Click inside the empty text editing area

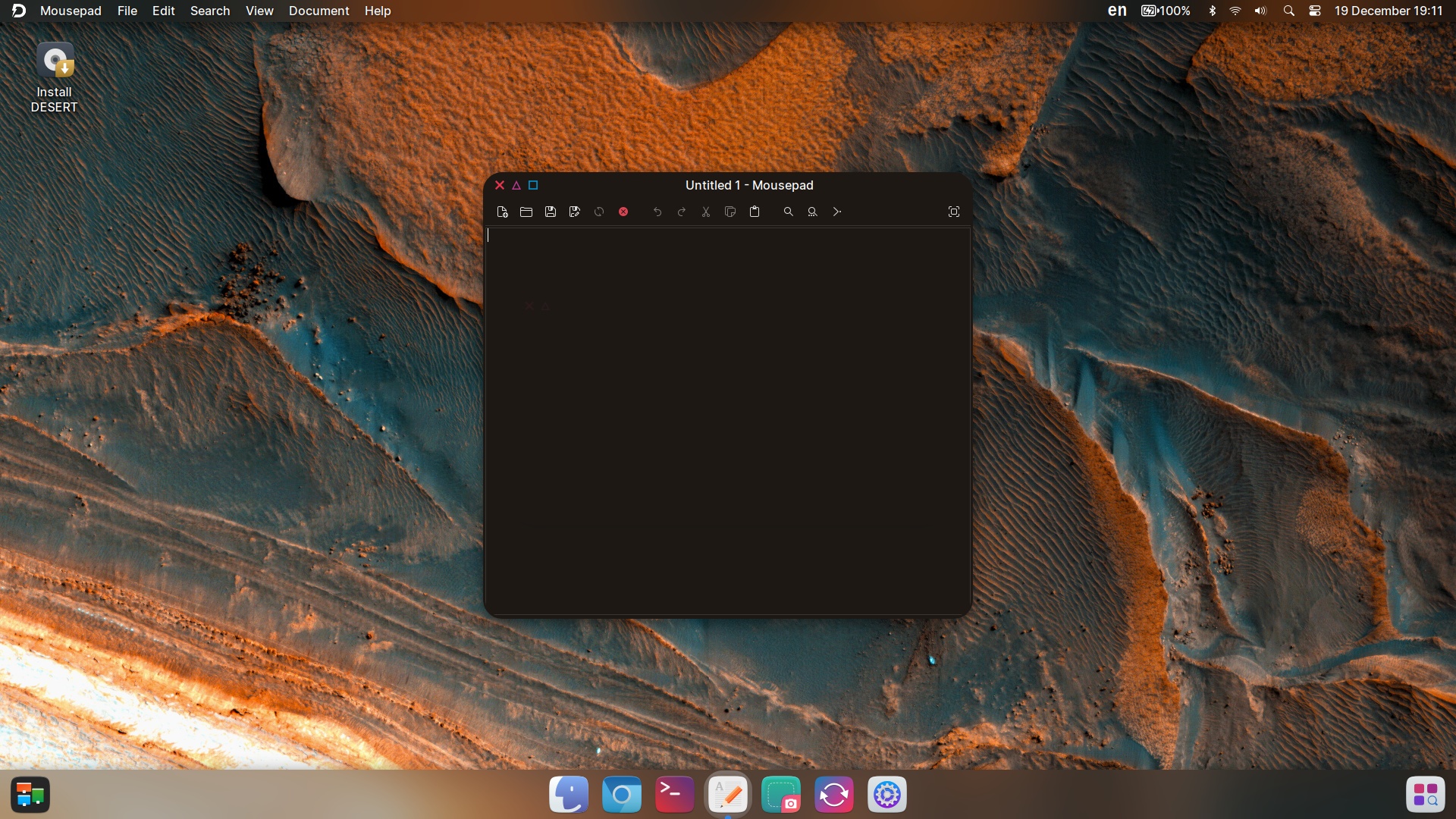(728, 417)
